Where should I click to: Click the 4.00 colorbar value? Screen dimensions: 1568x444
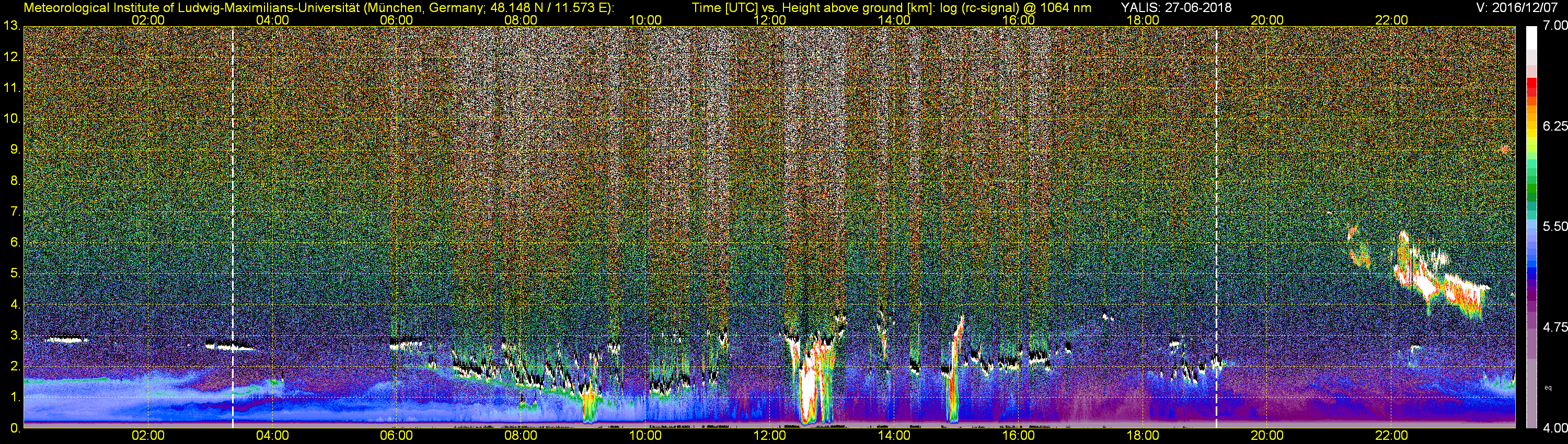click(1554, 428)
